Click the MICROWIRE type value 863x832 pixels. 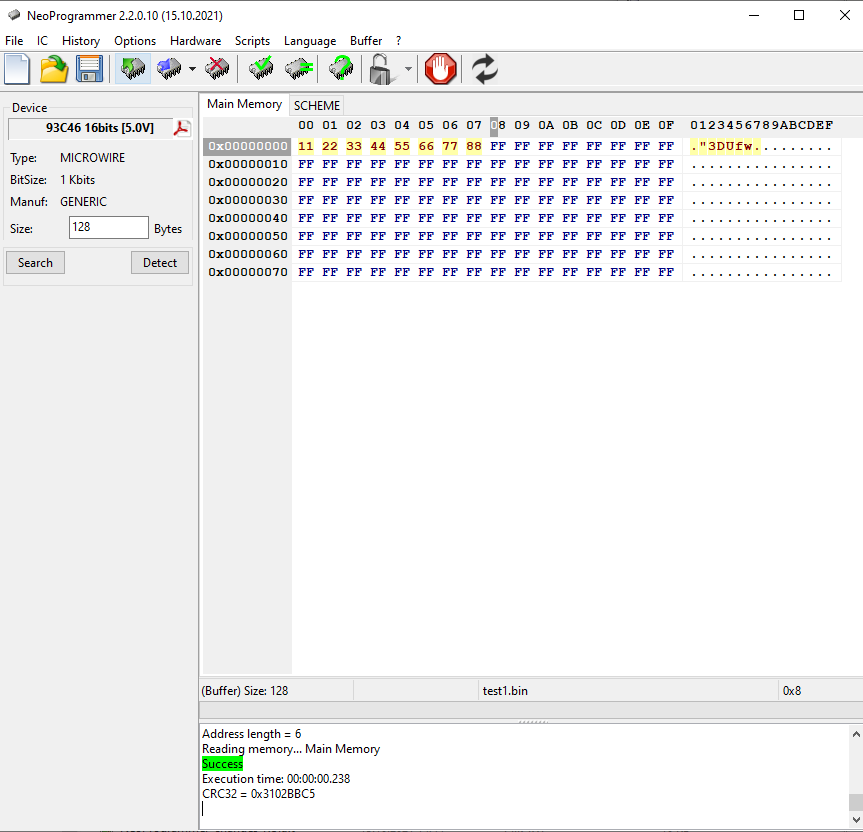click(92, 158)
